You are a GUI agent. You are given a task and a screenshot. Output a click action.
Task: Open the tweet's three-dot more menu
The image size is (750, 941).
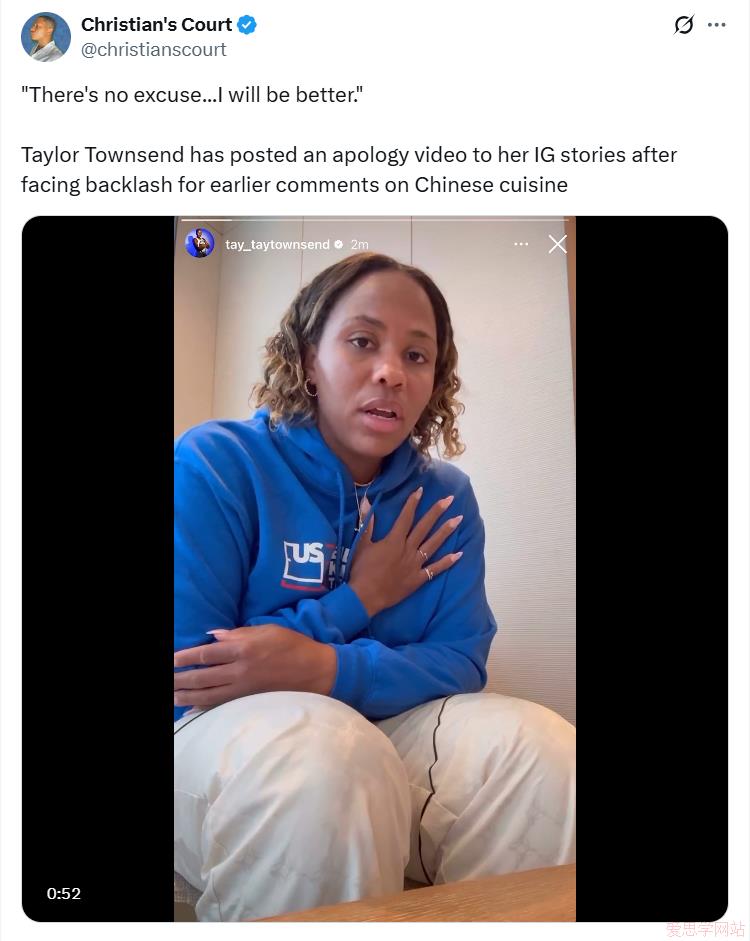716,25
